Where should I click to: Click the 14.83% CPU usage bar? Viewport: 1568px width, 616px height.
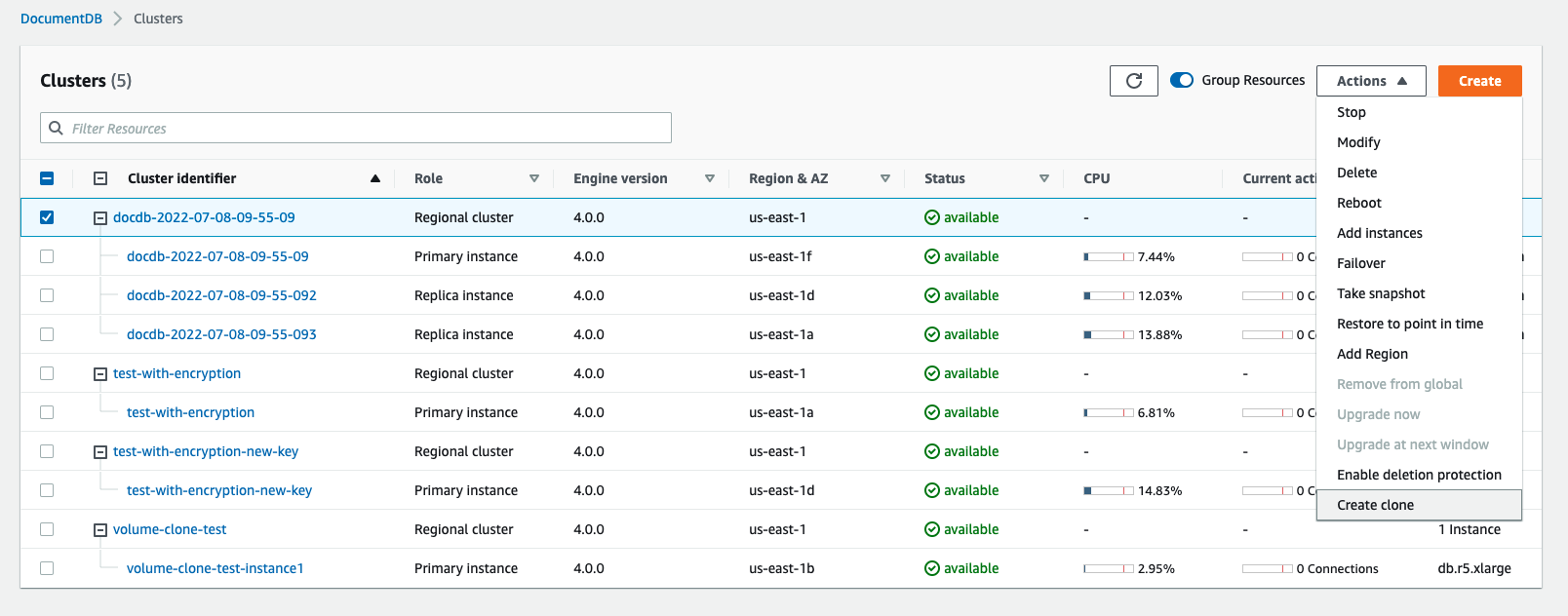[x=1109, y=490]
